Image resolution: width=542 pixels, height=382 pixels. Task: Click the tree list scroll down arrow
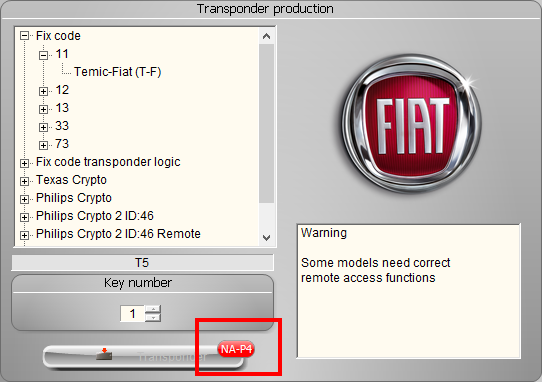click(266, 238)
